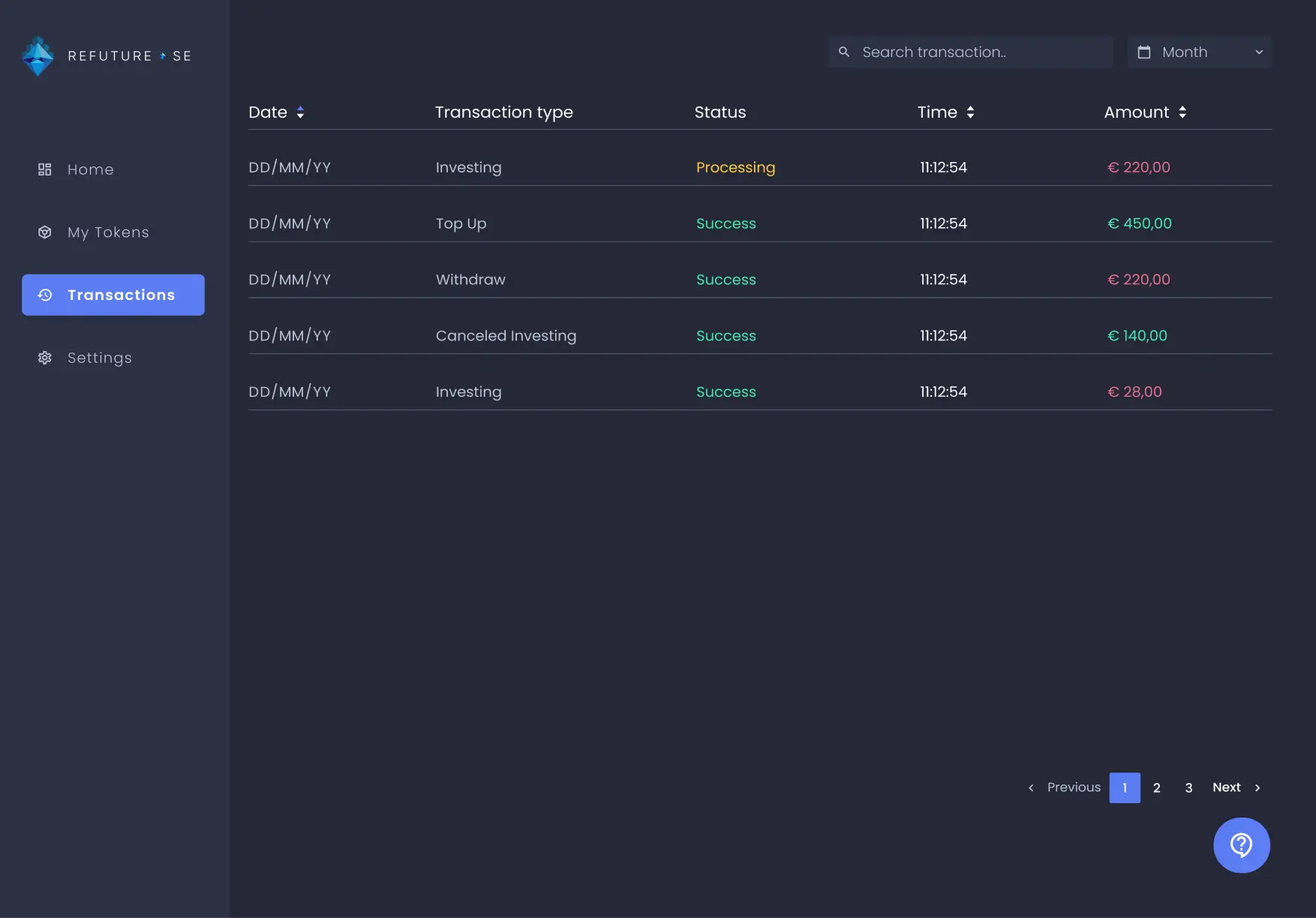Select the Transactions history icon
The height and width of the screenshot is (918, 1316).
tap(44, 295)
